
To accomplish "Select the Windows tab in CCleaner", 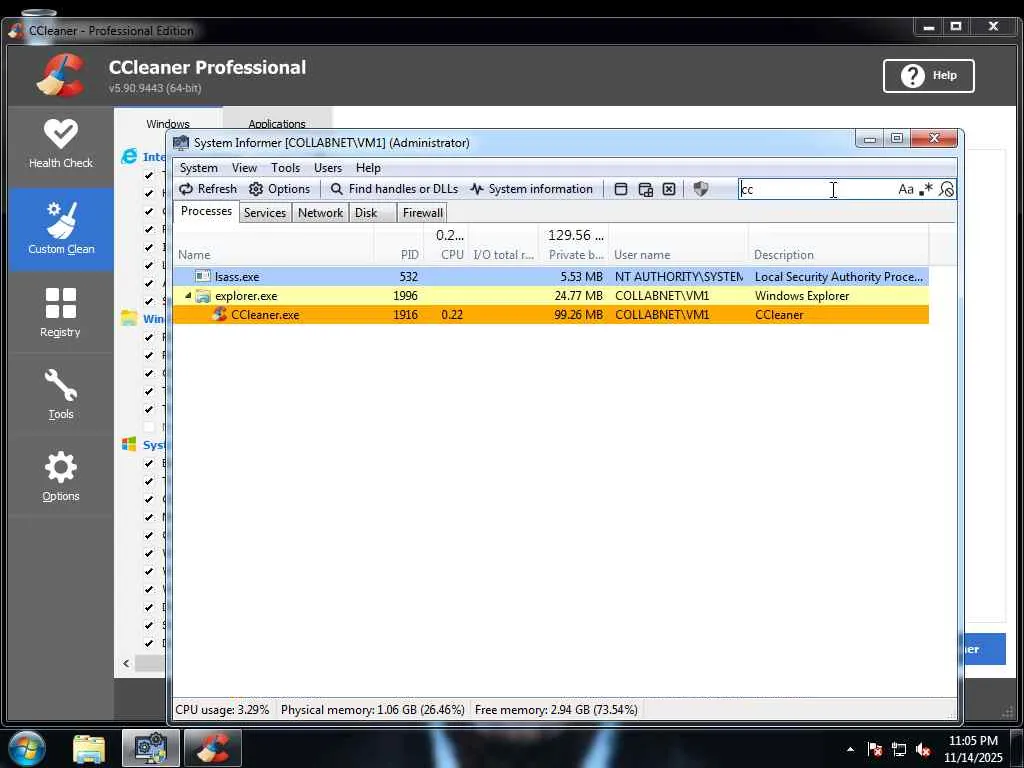I will pyautogui.click(x=168, y=123).
